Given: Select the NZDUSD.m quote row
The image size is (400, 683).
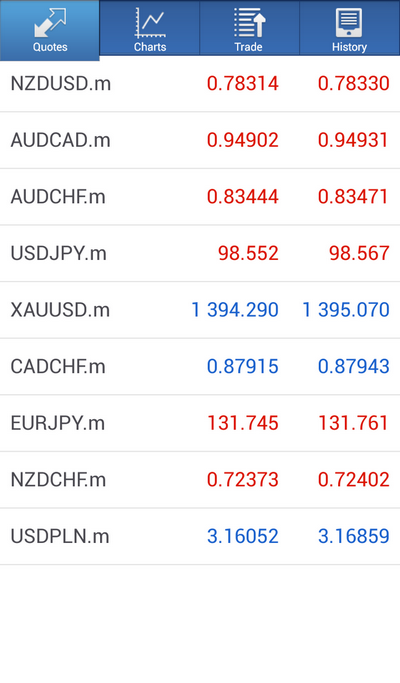Looking at the screenshot, I should click(200, 84).
